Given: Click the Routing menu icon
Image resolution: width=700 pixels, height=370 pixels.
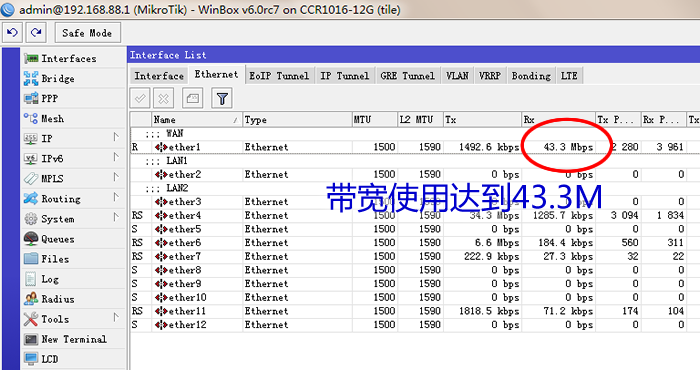Looking at the screenshot, I should [31, 199].
